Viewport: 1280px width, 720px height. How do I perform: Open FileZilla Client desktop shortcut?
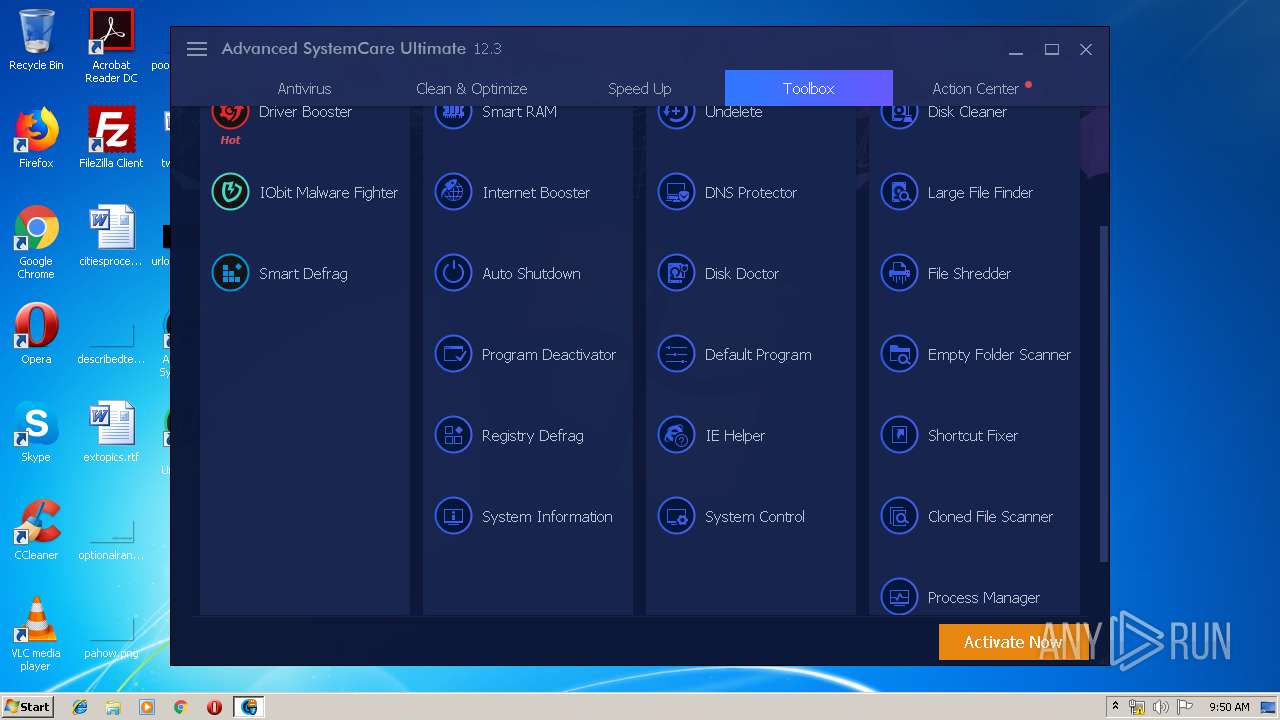pyautogui.click(x=111, y=138)
